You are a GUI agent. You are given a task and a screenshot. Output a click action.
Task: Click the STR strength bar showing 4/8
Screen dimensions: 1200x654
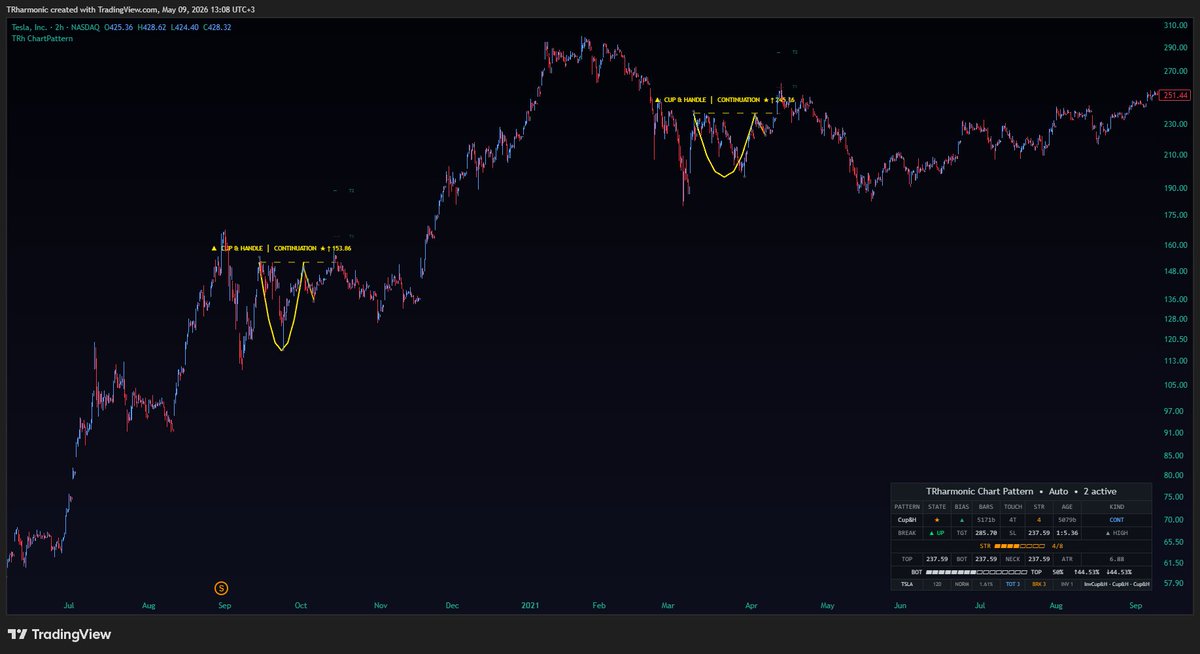pyautogui.click(x=1019, y=546)
